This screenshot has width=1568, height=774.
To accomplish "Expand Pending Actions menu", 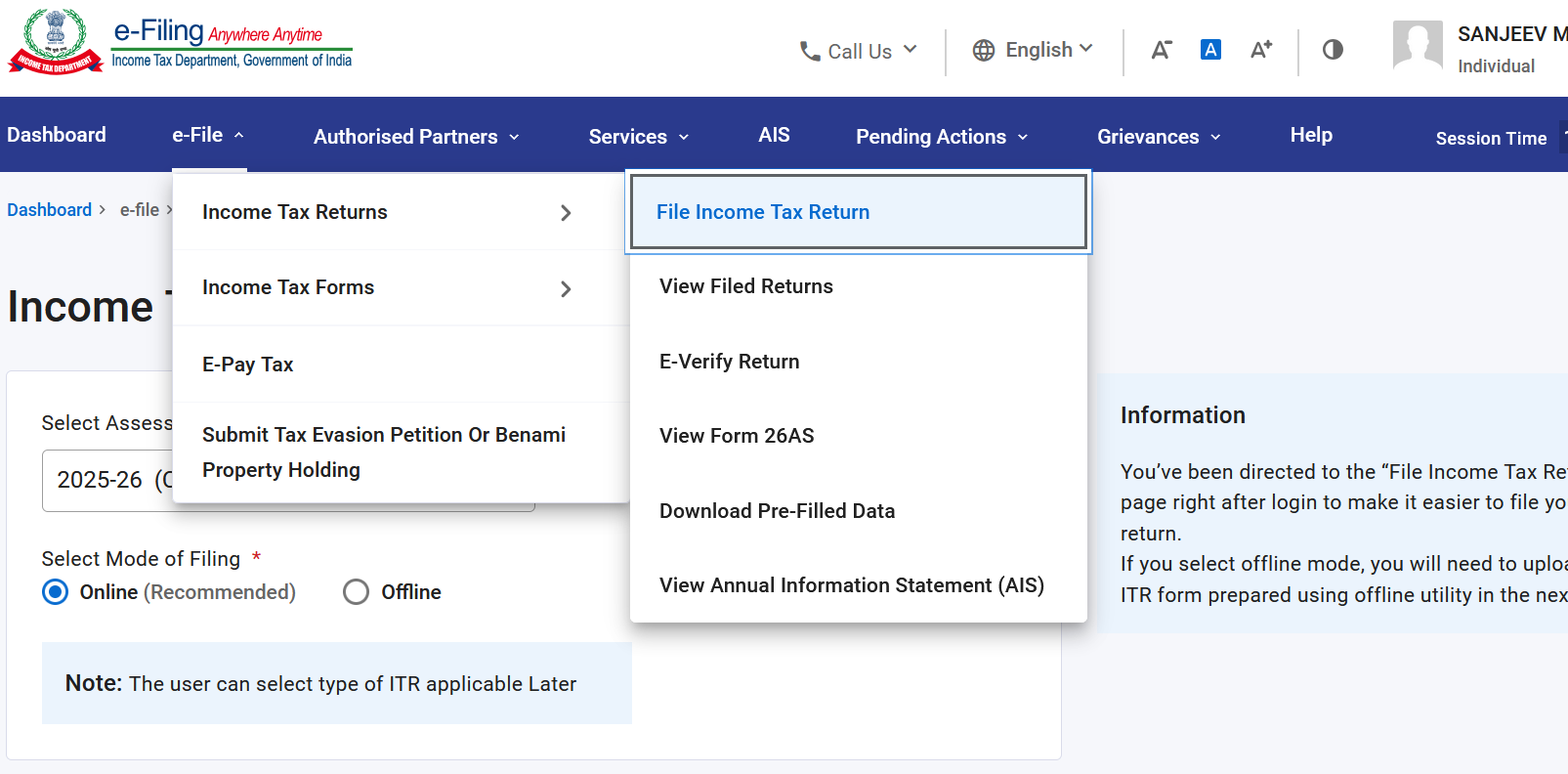I will [x=942, y=137].
